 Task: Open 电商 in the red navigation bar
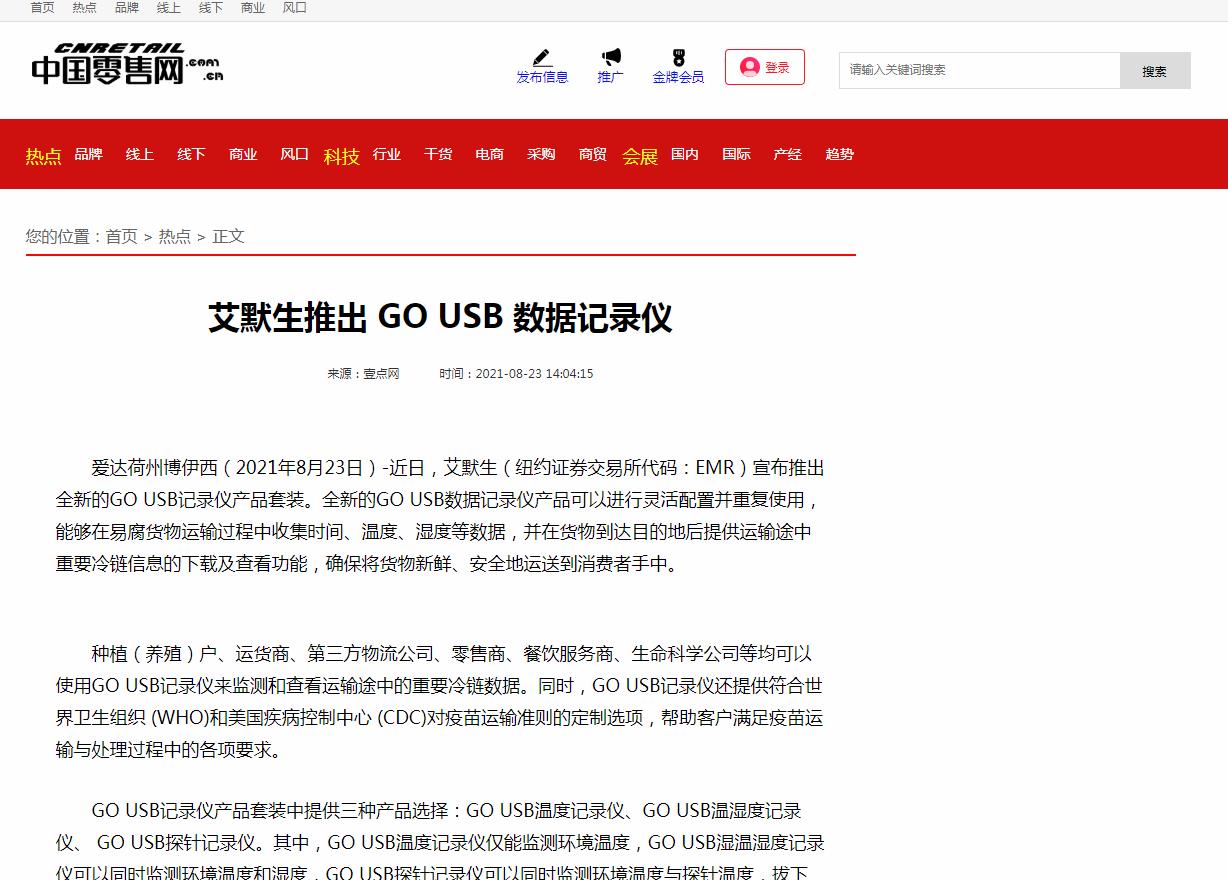(490, 154)
